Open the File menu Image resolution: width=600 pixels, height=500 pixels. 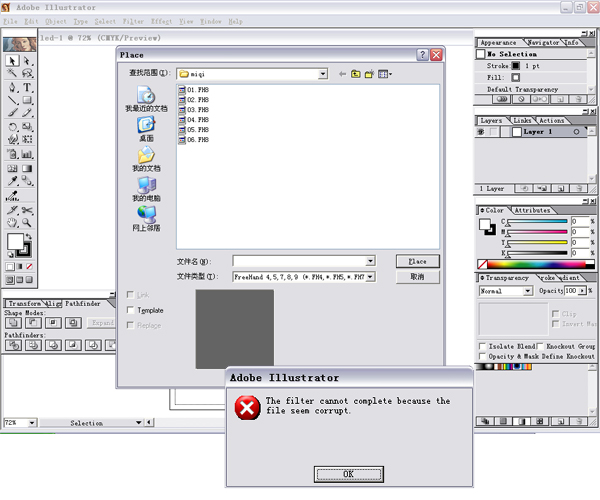point(10,21)
